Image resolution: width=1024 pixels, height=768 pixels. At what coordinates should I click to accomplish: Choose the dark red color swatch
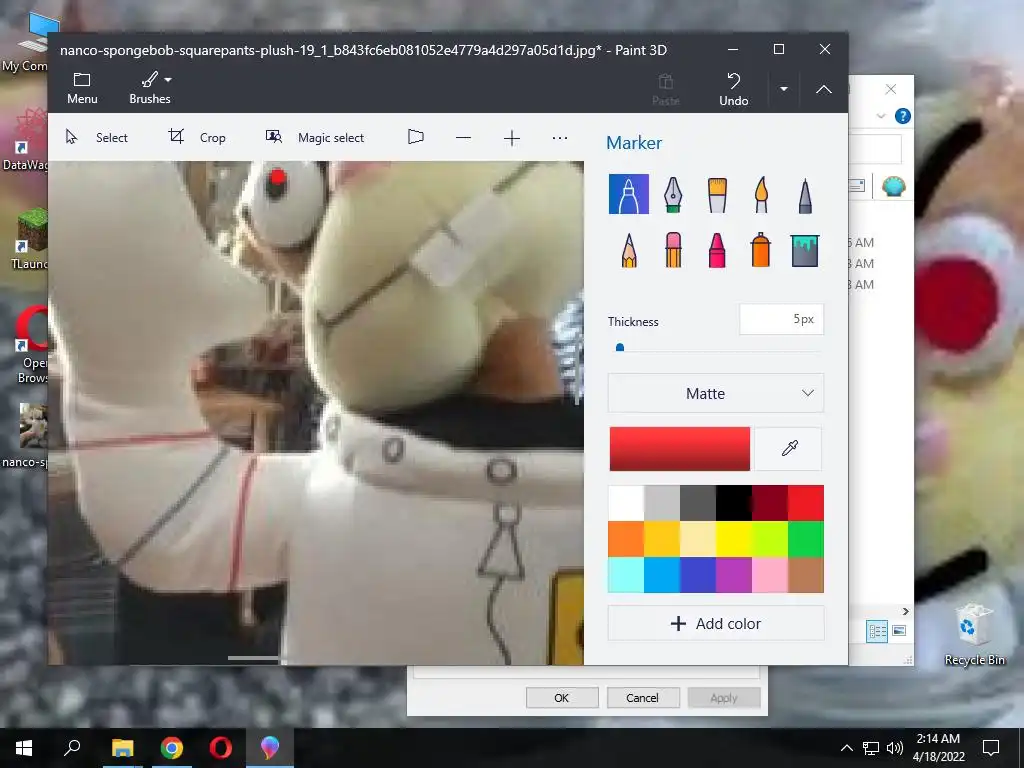coord(769,503)
